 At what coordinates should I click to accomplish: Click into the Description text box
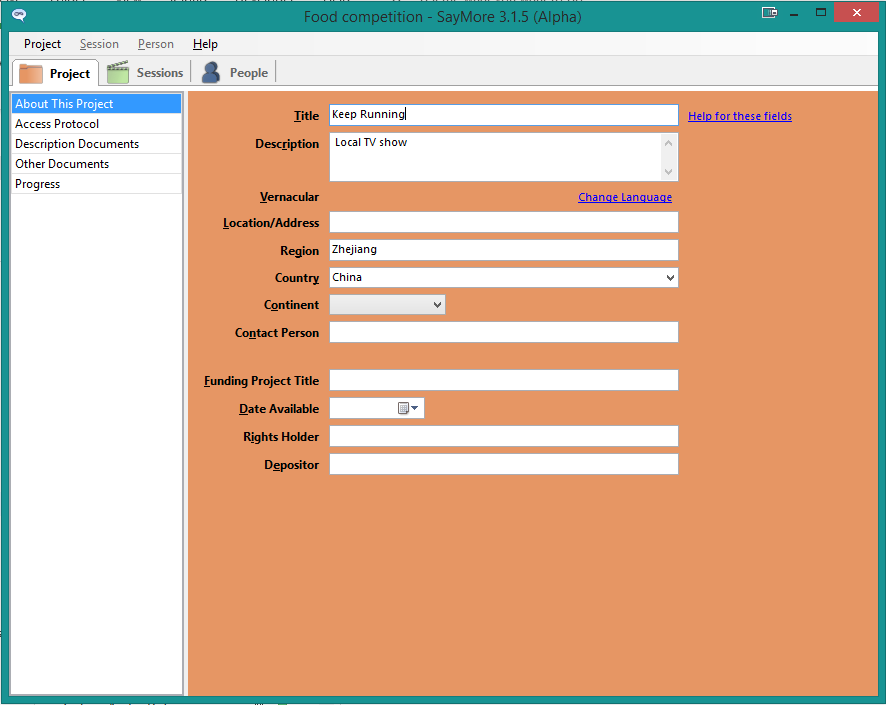496,157
